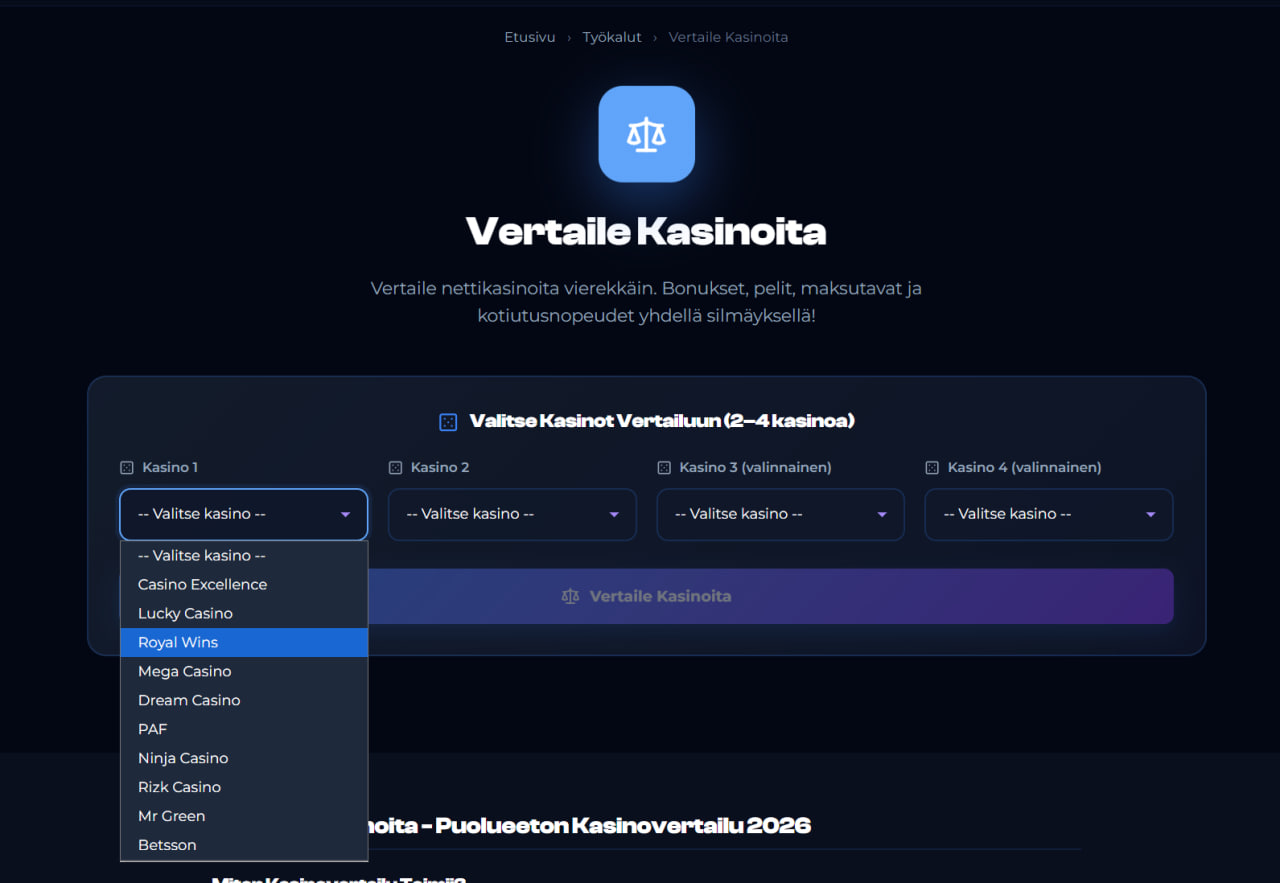Open the Kasino 4 selection dropdown
The width and height of the screenshot is (1280, 883).
click(1048, 514)
